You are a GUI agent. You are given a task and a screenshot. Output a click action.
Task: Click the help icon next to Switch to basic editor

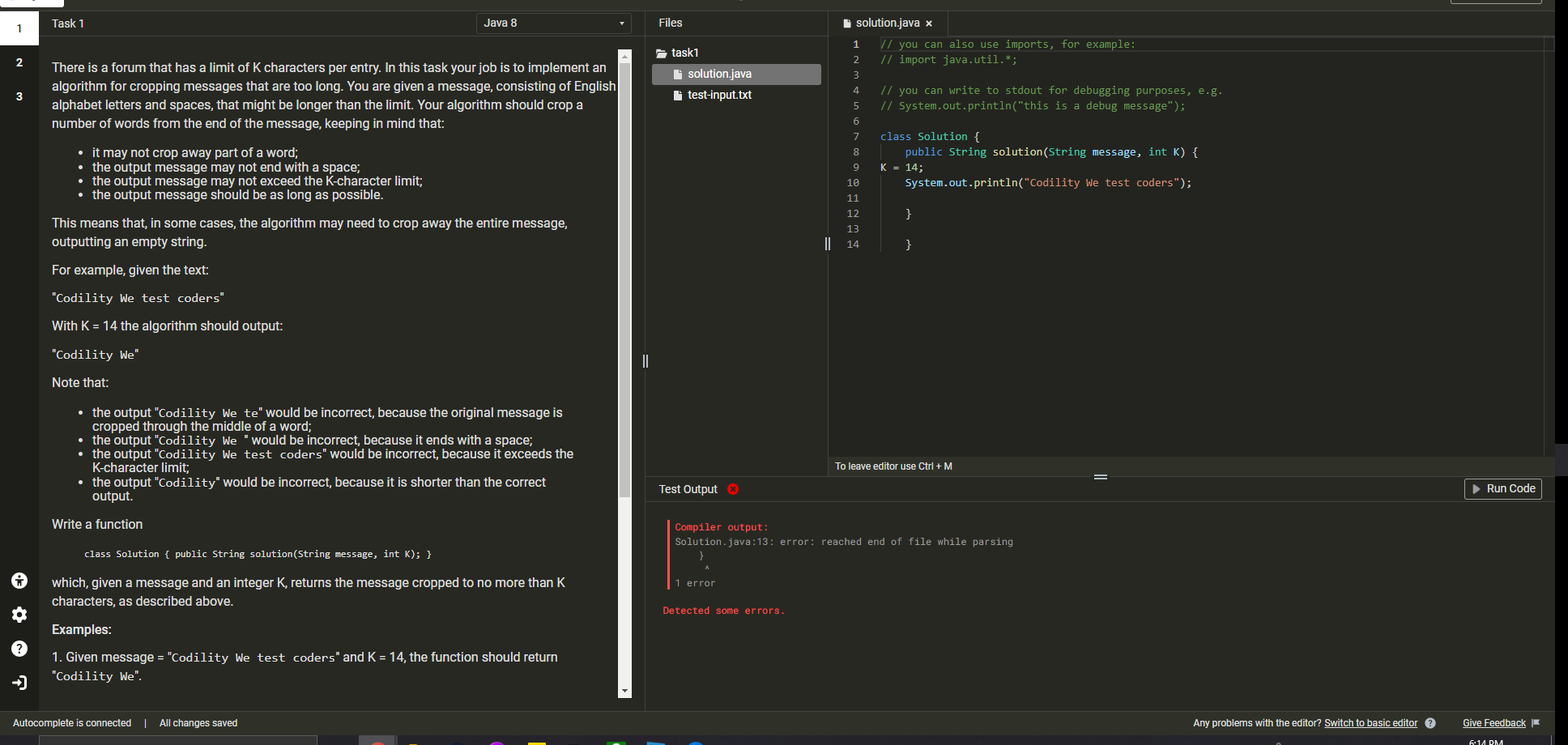tap(1430, 723)
